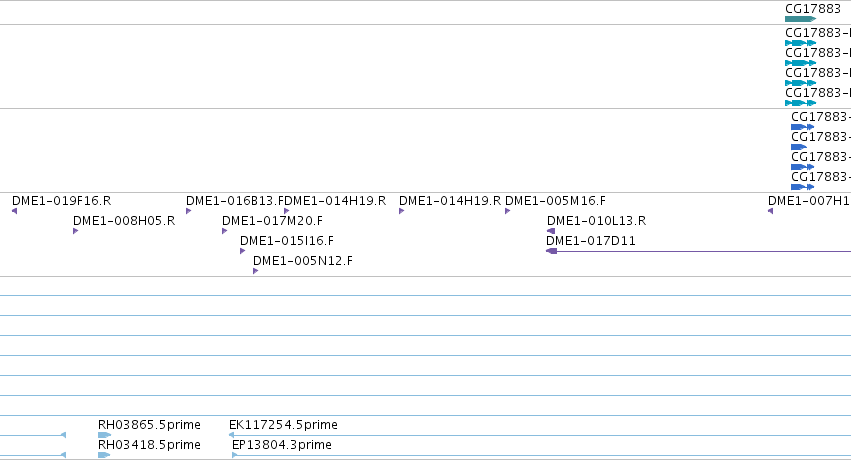Click the DME1-005M16.F label
Image resolution: width=851 pixels, height=460 pixels.
(x=555, y=201)
